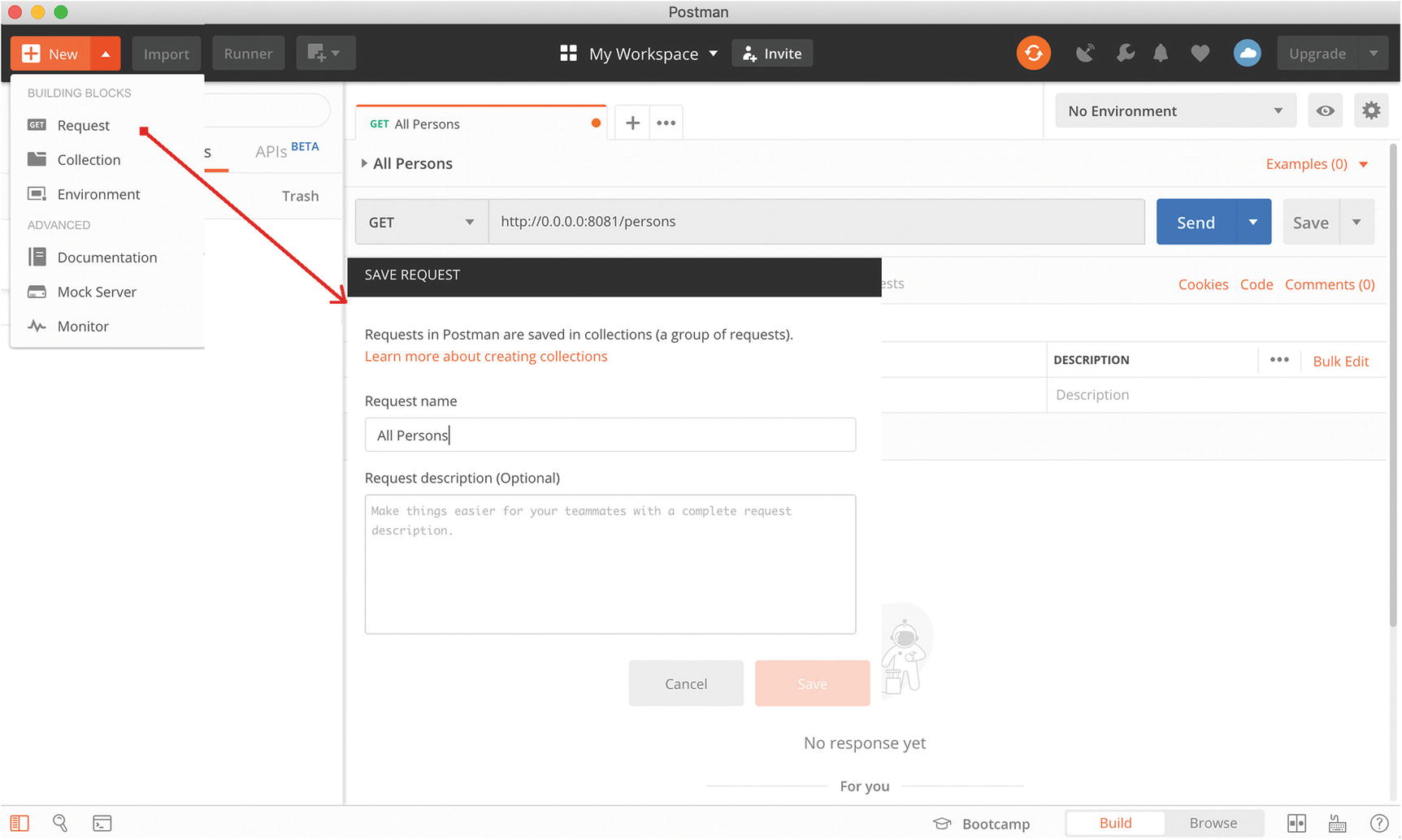Open the Cookies link
Viewport: 1402px width, 840px height.
[x=1203, y=284]
